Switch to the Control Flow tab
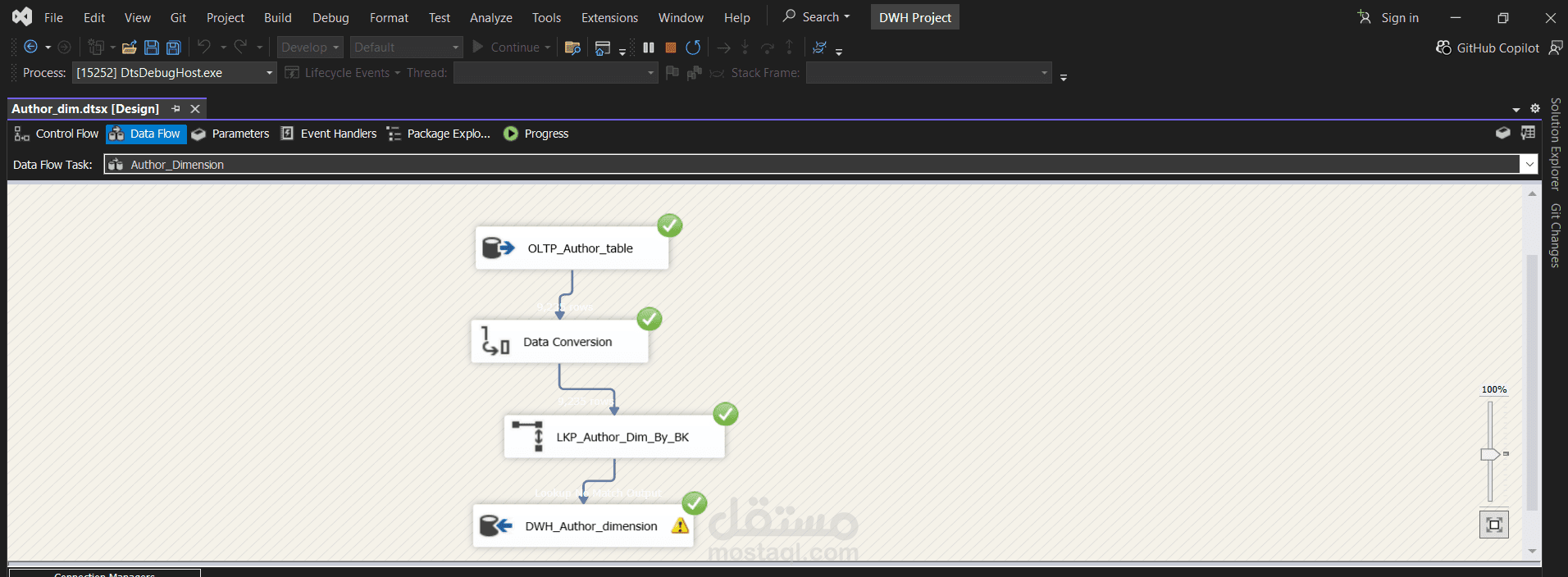 57,134
